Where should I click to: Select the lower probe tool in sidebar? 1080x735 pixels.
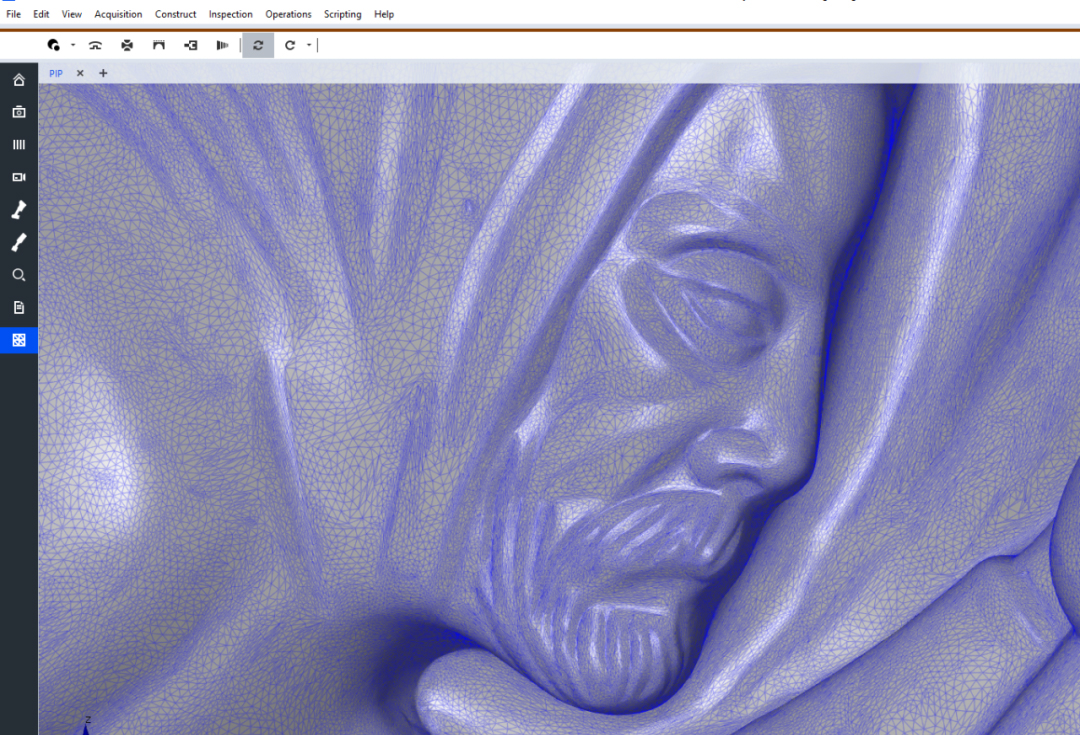(18, 242)
